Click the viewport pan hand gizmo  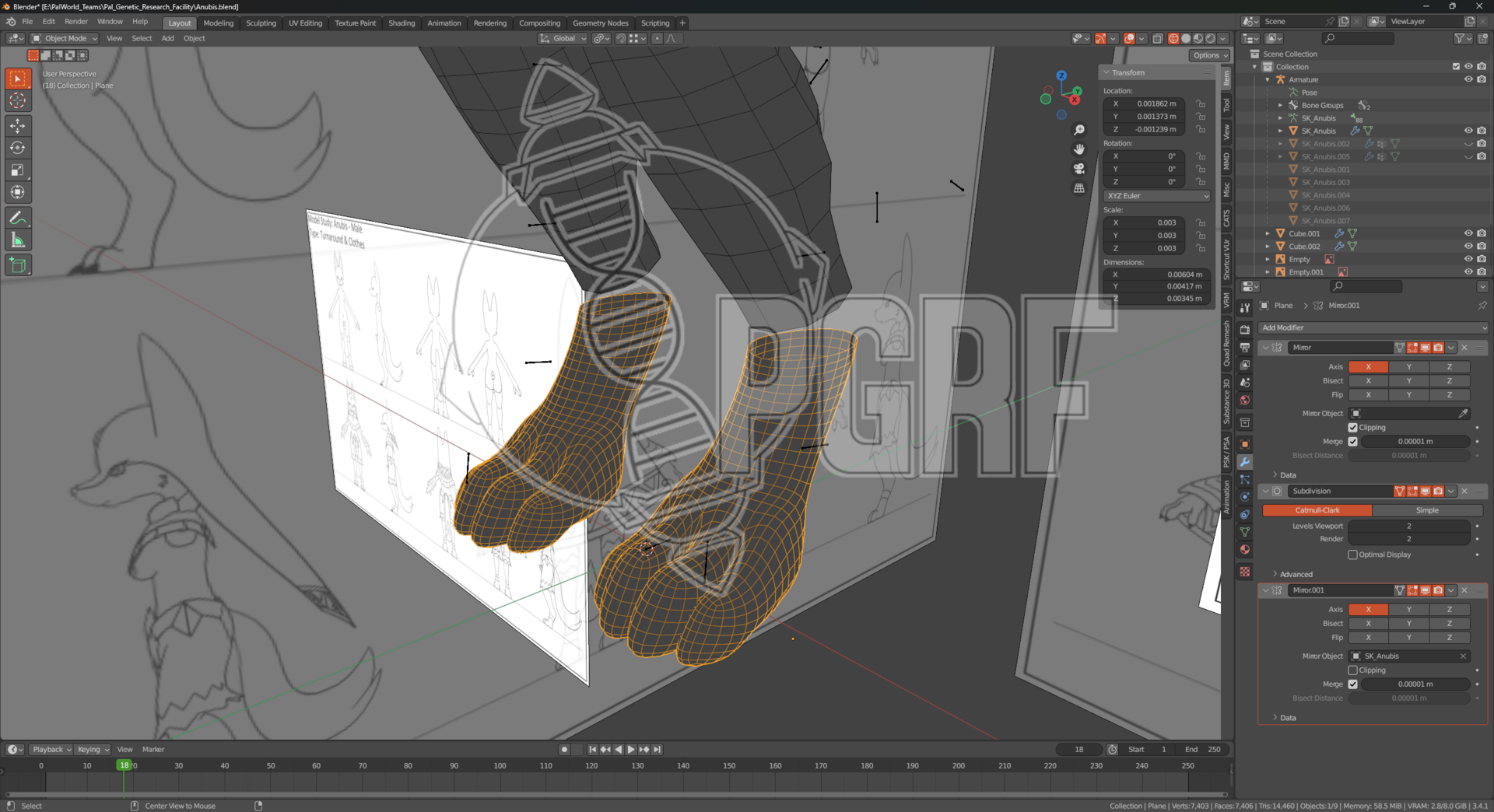[1079, 149]
